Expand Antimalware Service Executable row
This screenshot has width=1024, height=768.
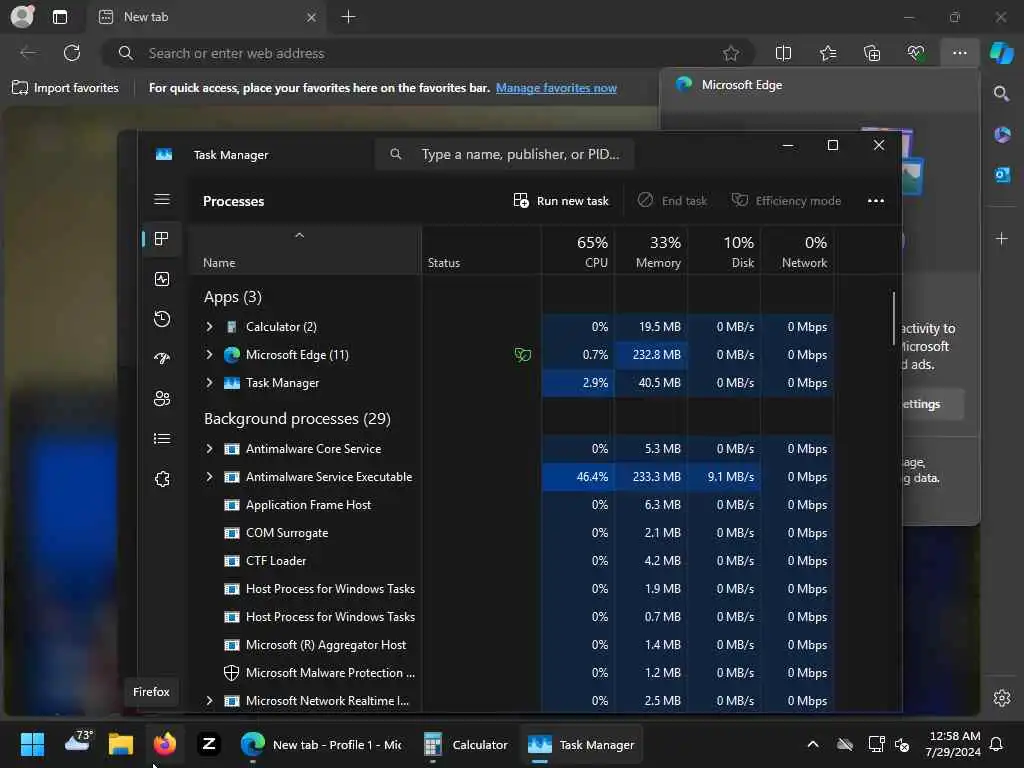209,477
